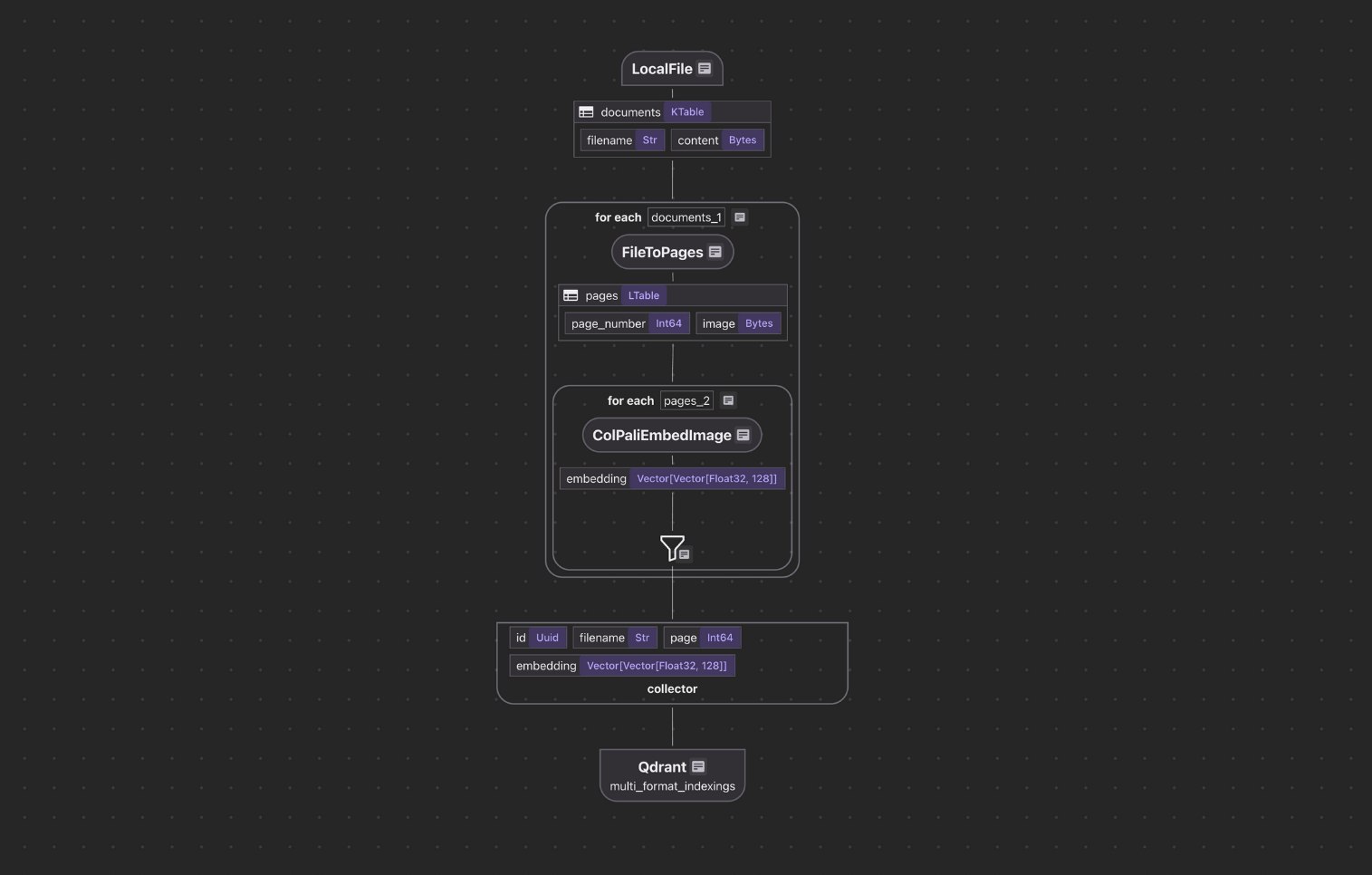Select the page_number Int64 field
Image resolution: width=1372 pixels, height=875 pixels.
click(627, 323)
